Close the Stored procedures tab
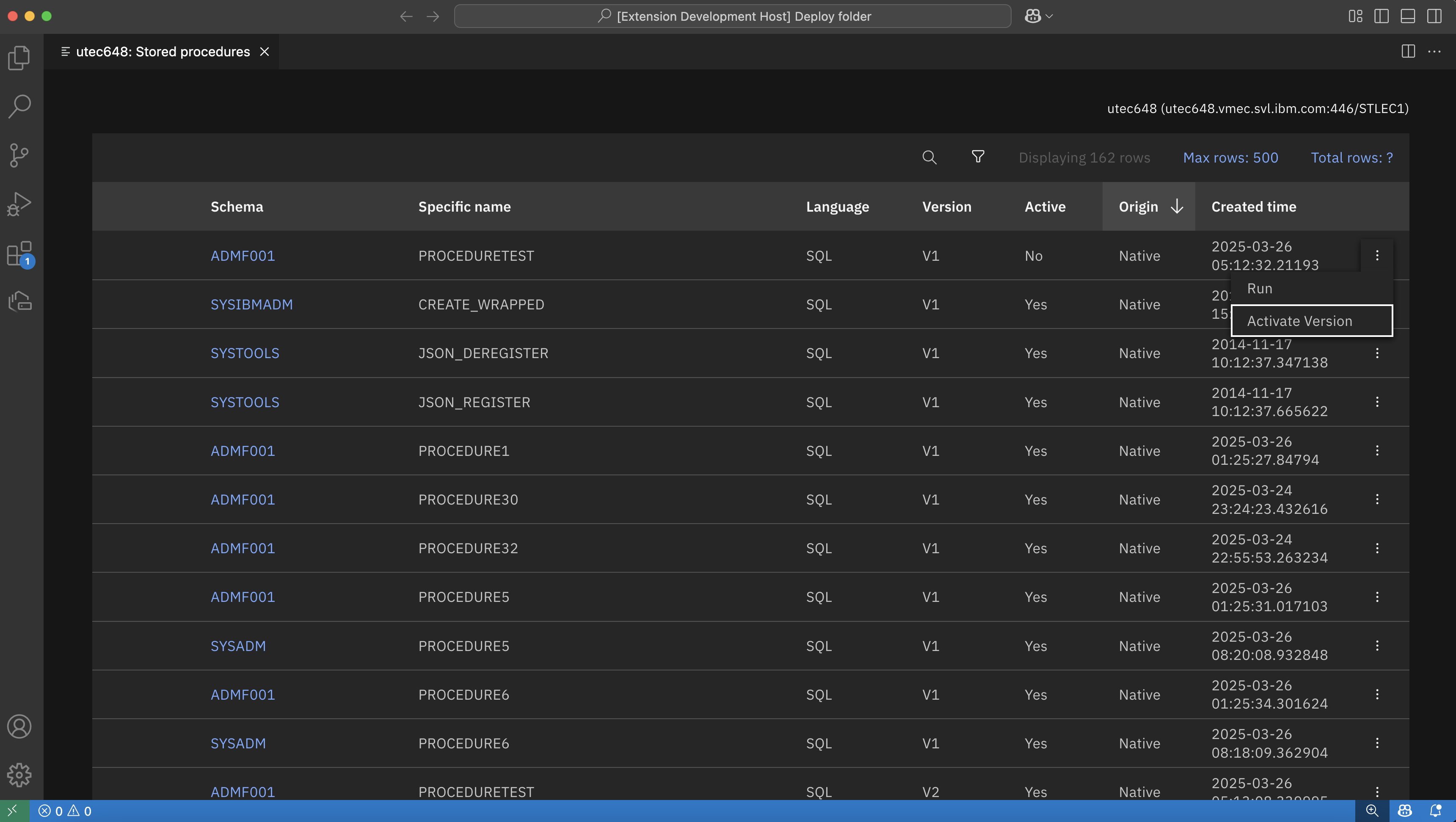This screenshot has width=1456, height=822. click(x=264, y=52)
